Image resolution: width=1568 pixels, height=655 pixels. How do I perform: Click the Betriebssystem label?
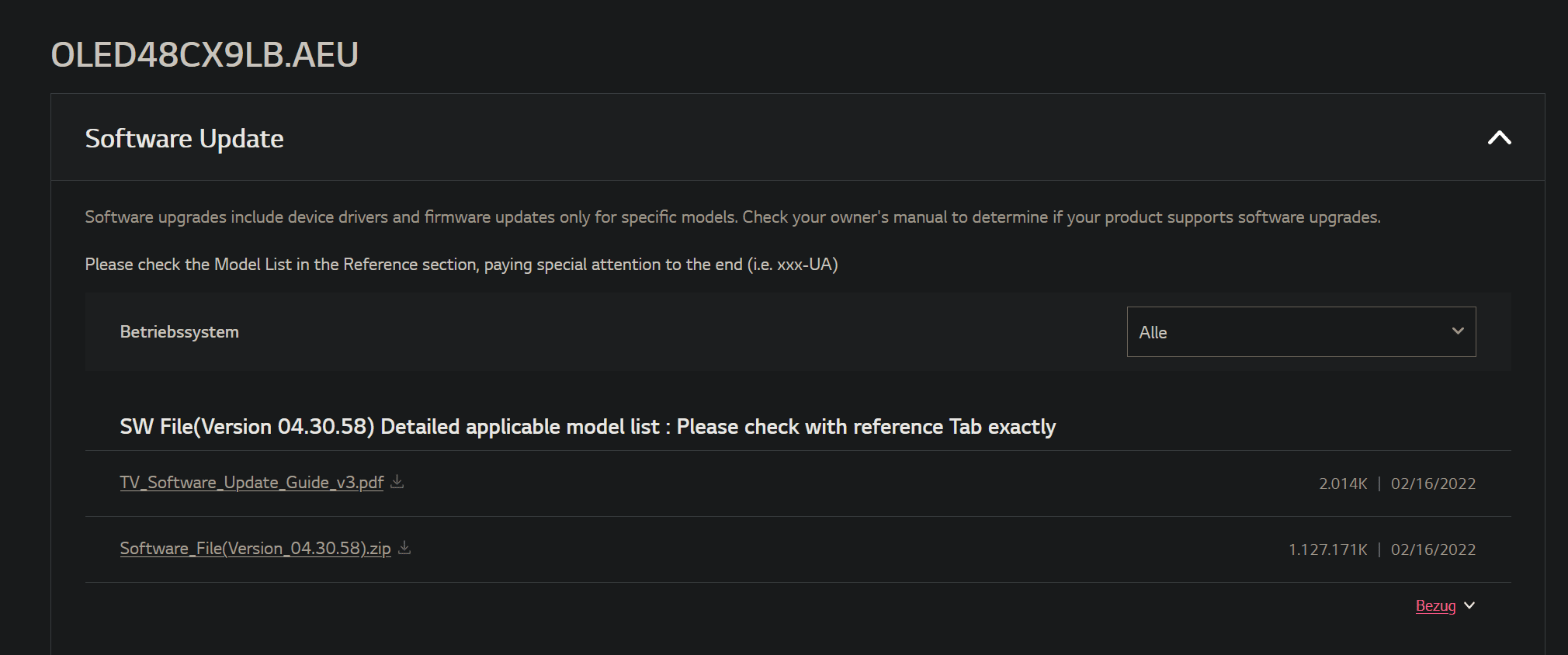click(x=179, y=332)
